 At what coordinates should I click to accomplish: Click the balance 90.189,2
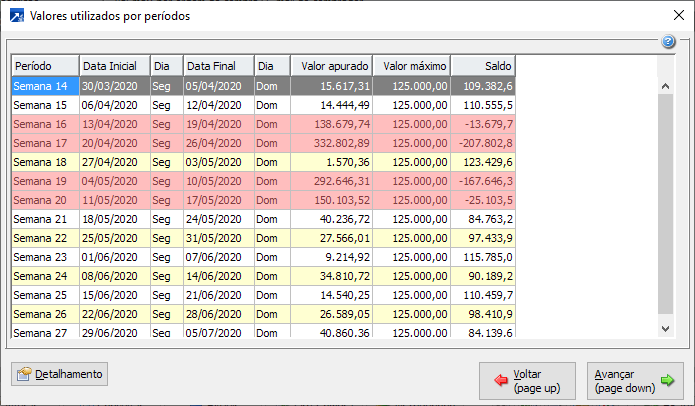coord(491,277)
